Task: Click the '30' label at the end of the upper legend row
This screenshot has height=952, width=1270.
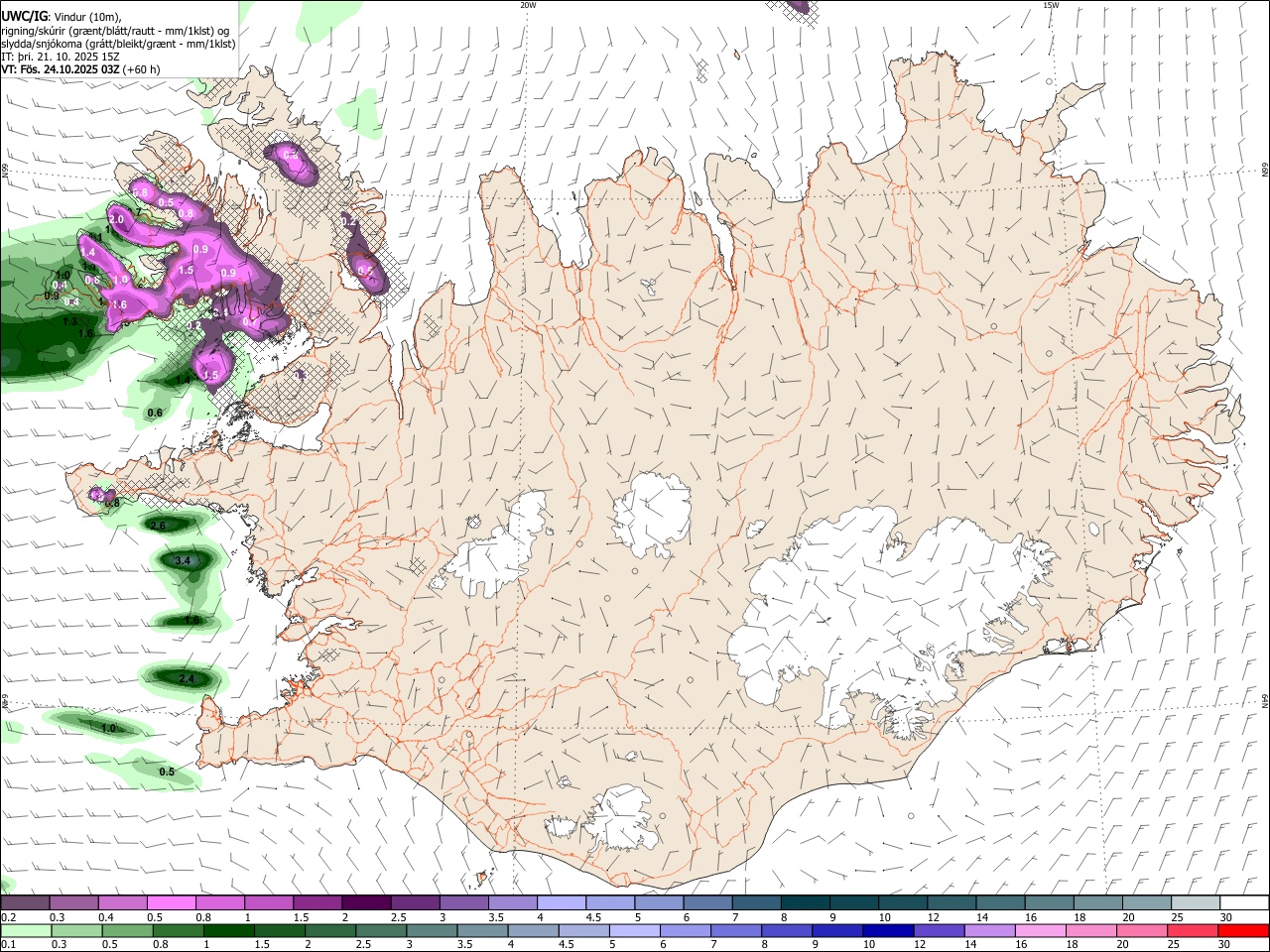Action: point(1225,917)
